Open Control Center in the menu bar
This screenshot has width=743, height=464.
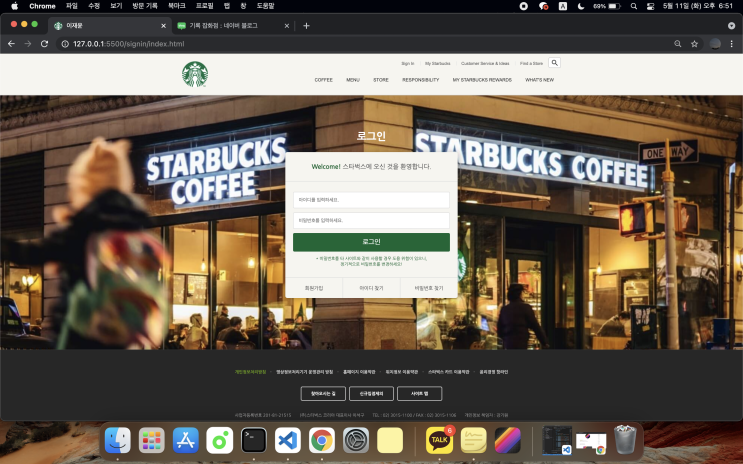(651, 6)
